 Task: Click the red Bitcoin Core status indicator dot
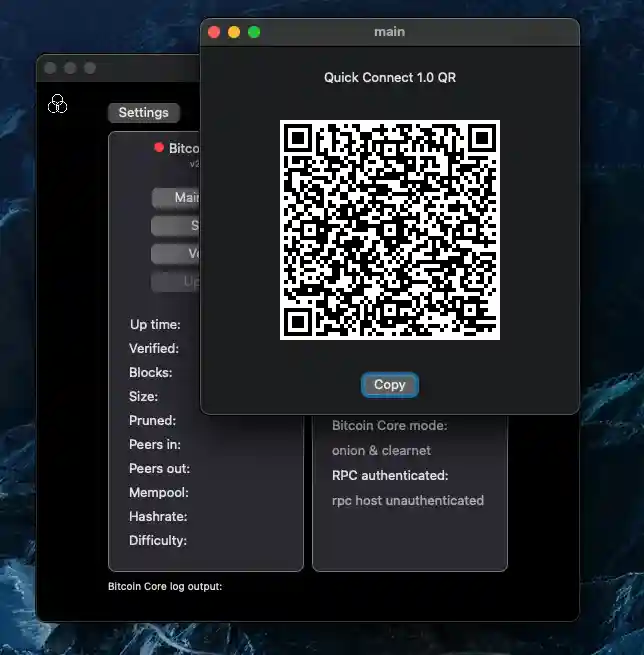coord(159,147)
